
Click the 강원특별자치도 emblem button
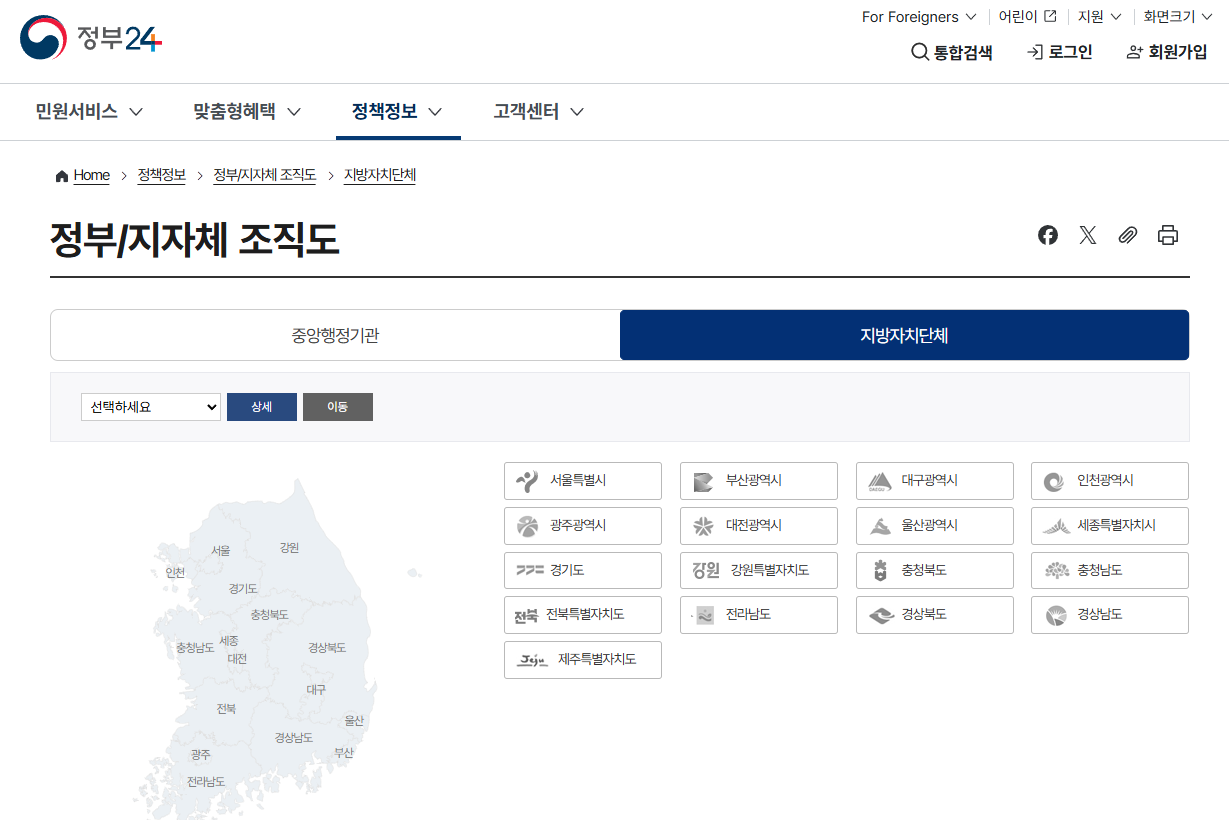[x=759, y=570]
